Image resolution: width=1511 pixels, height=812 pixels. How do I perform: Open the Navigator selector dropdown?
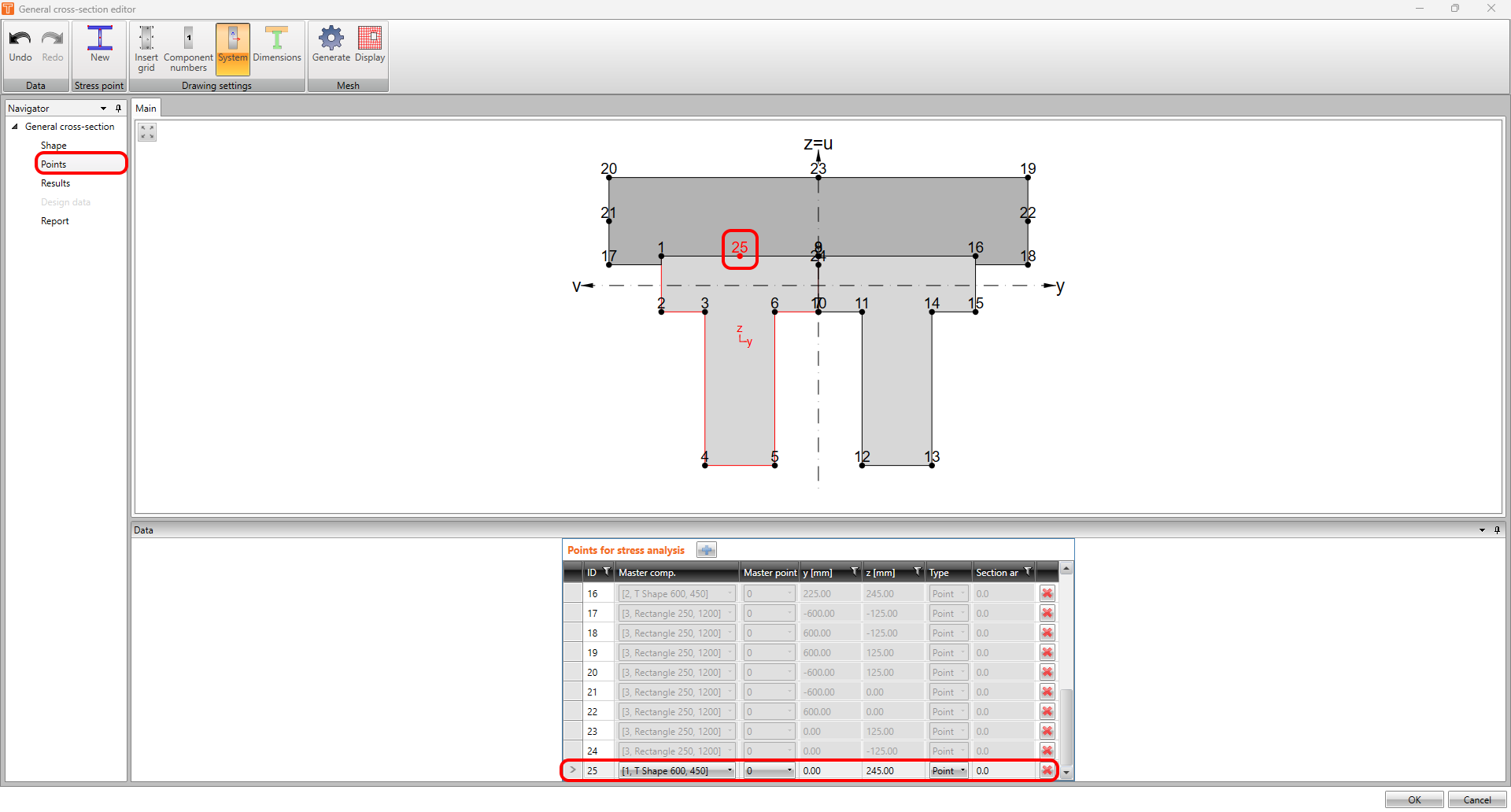click(x=103, y=108)
